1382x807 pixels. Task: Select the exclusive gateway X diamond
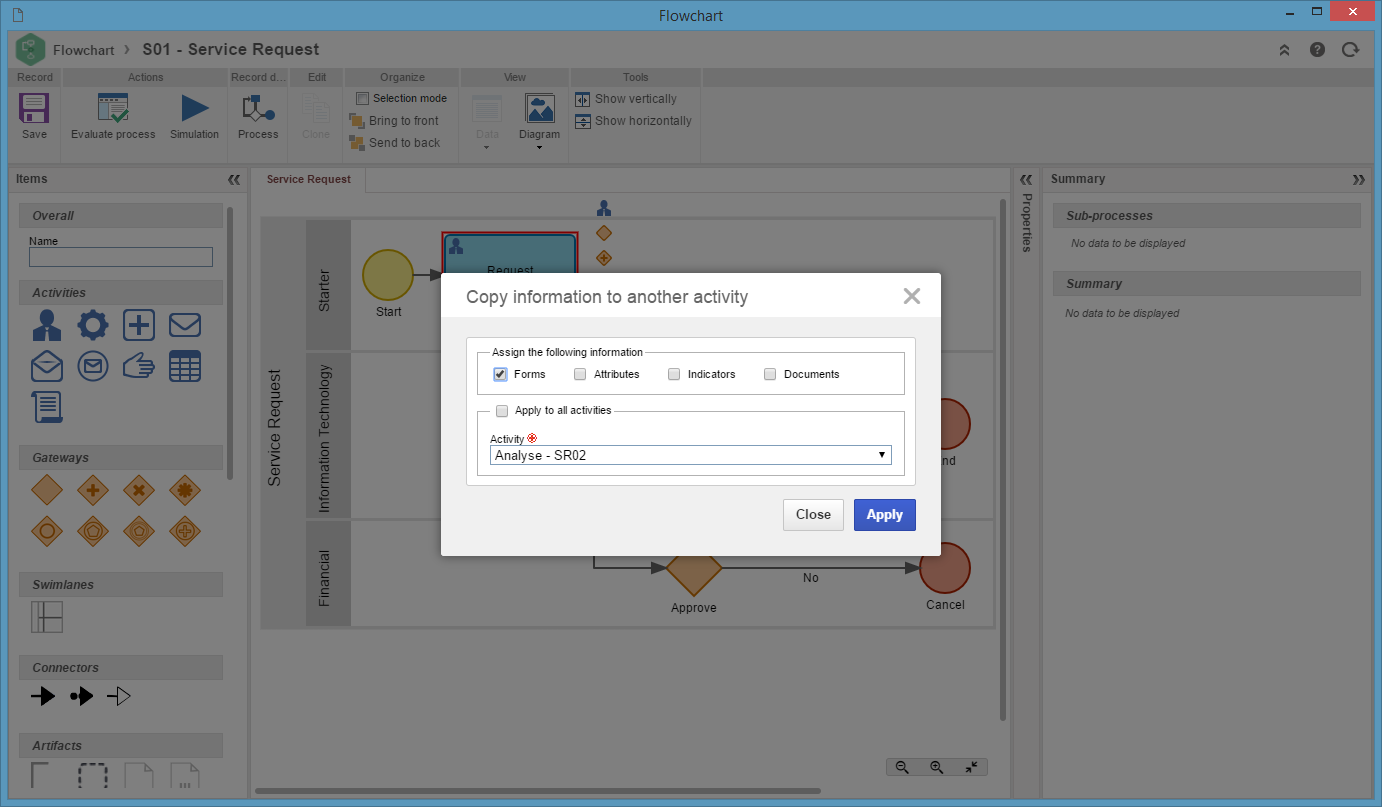coord(139,490)
